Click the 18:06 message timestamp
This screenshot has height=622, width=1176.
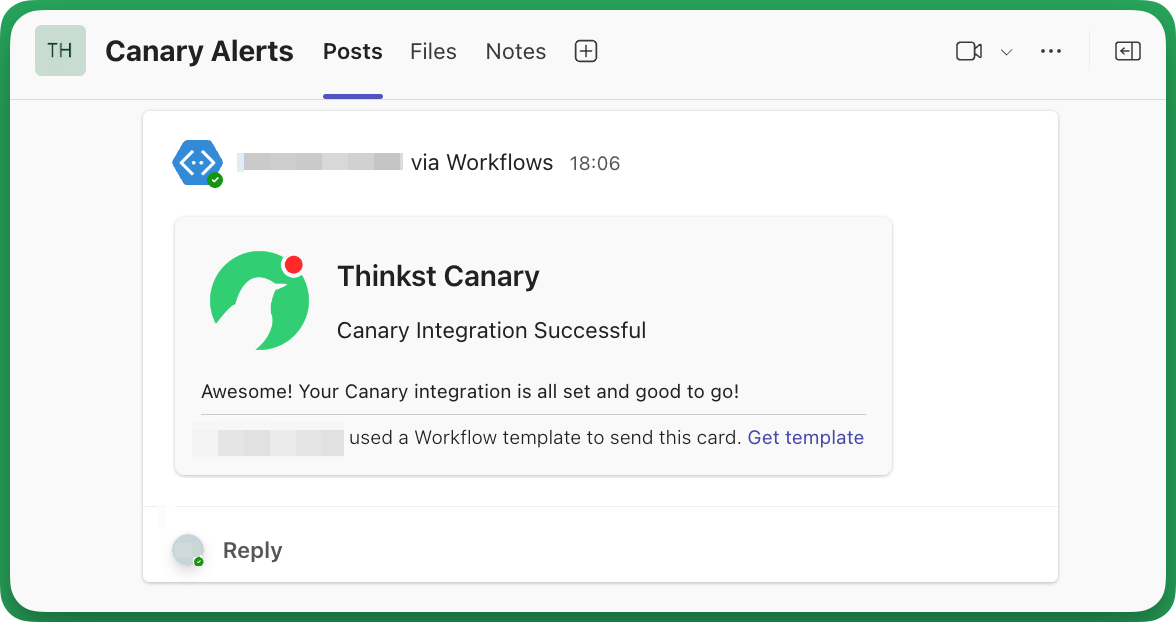[595, 164]
